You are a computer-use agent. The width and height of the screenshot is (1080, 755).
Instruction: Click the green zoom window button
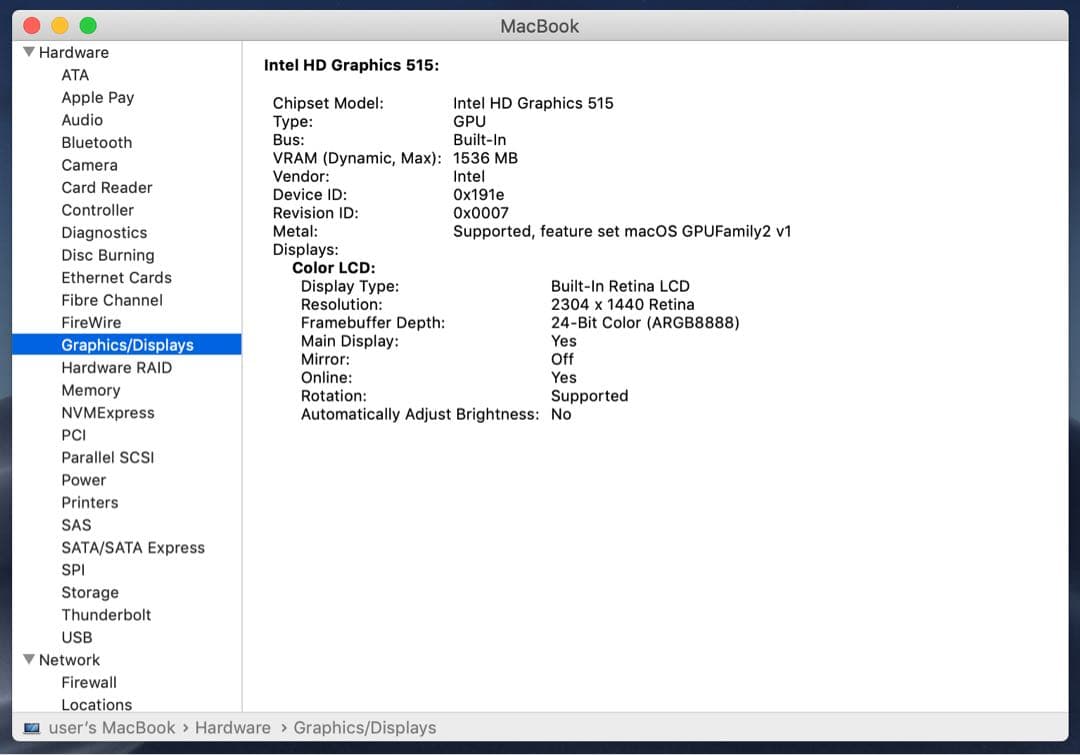pyautogui.click(x=88, y=26)
